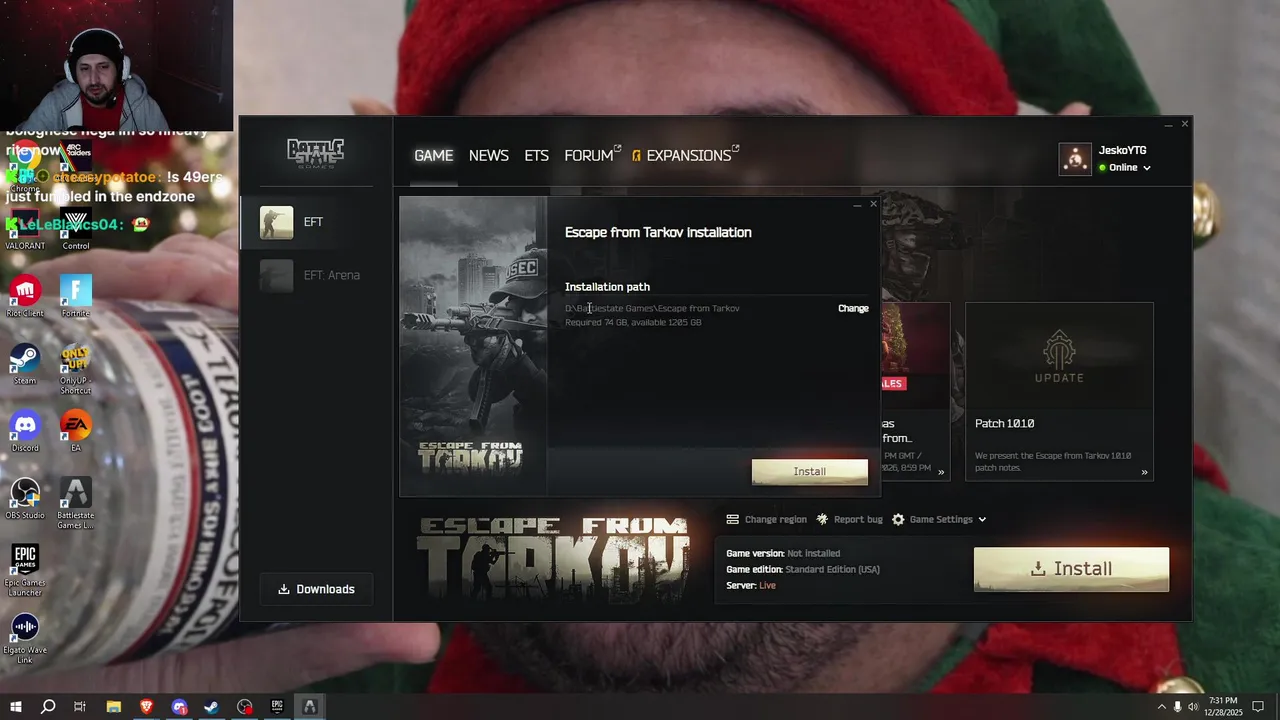Open sales news card arrow

941,472
